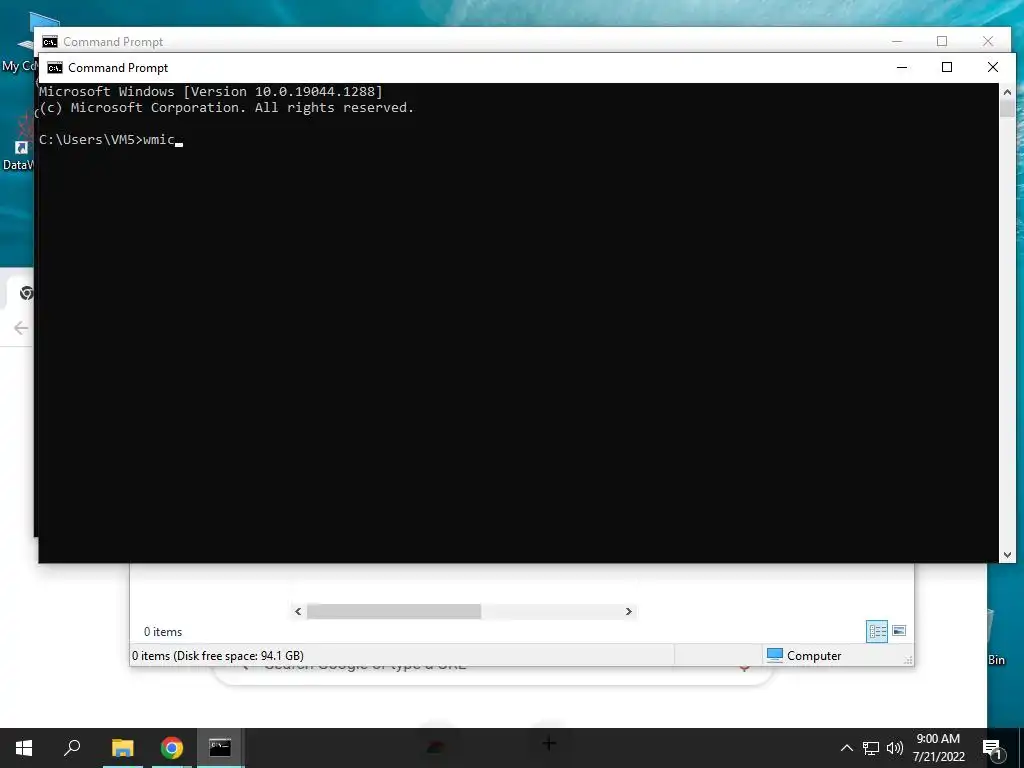Screen dimensions: 1024x768
Task: Click the Recycle Bin desktop icon
Action: (996, 637)
